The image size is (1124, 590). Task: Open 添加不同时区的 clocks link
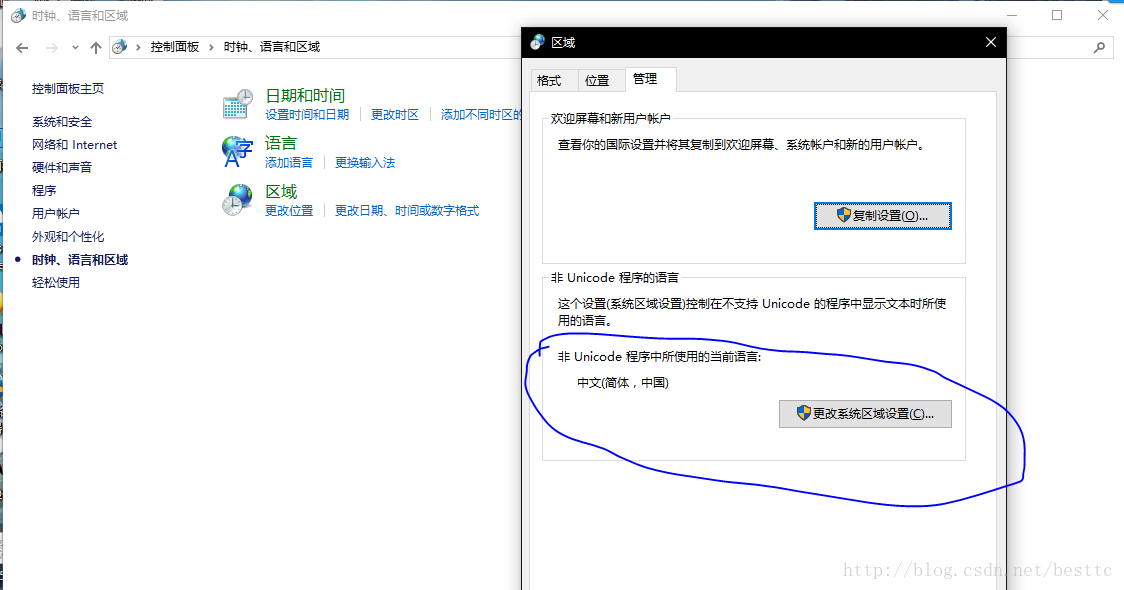coord(481,115)
